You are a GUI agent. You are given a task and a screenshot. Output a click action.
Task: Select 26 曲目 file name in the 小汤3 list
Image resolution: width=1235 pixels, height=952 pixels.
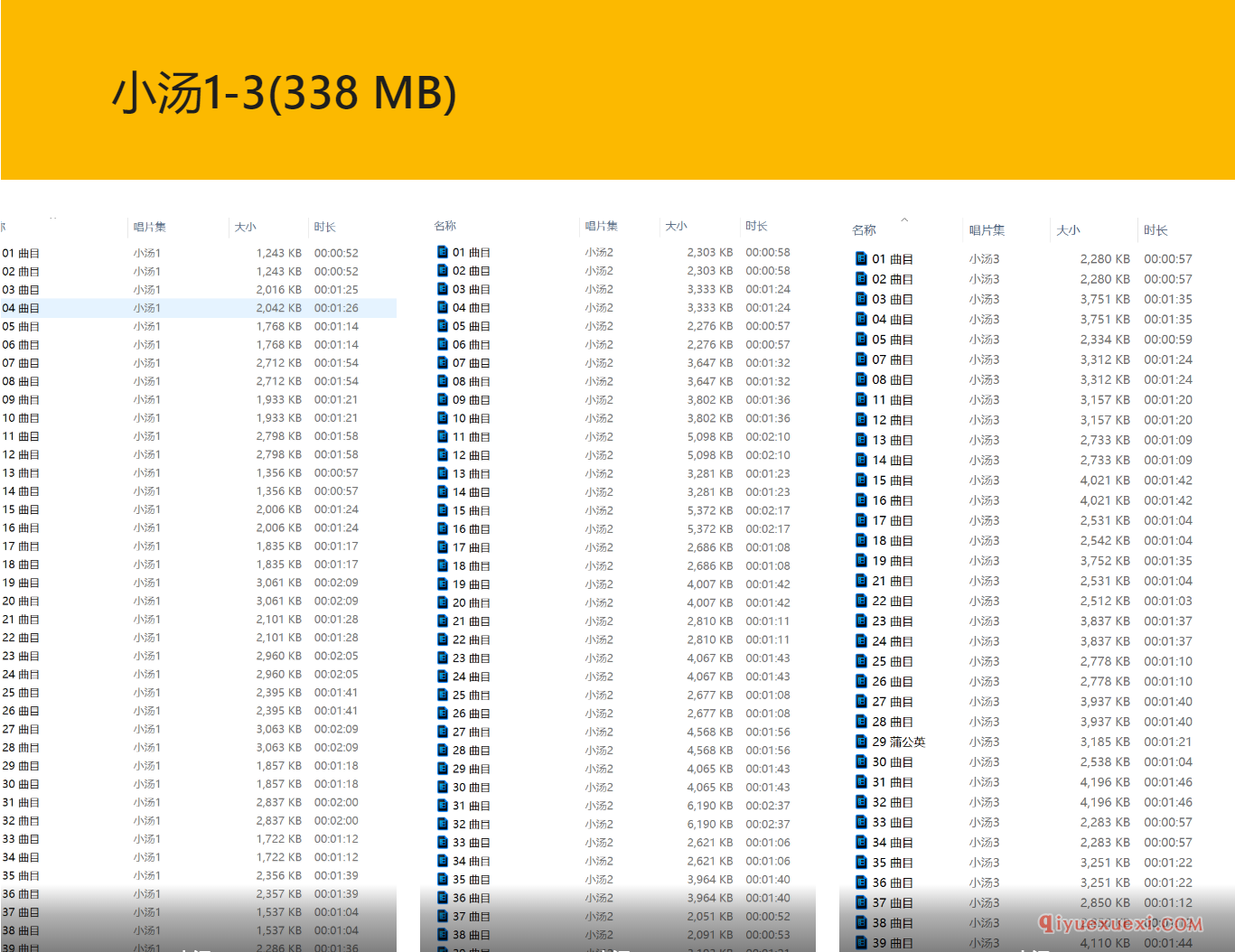pyautogui.click(x=893, y=681)
